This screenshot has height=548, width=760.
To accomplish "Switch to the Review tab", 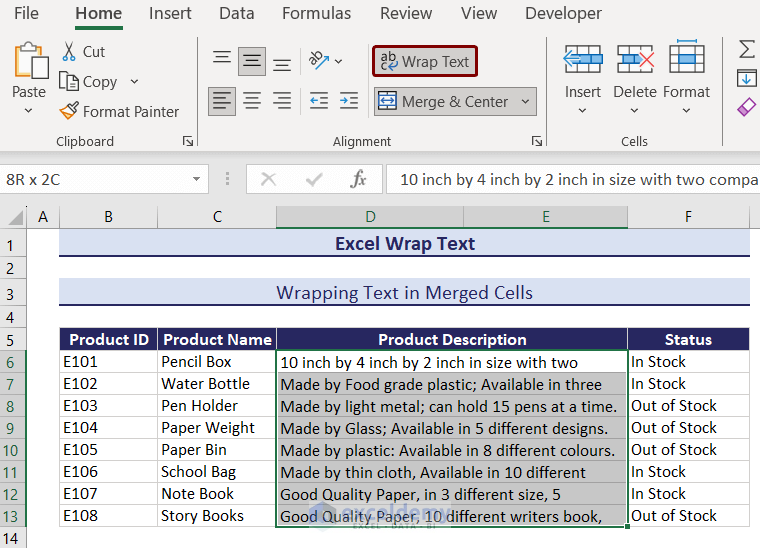I will click(x=406, y=14).
